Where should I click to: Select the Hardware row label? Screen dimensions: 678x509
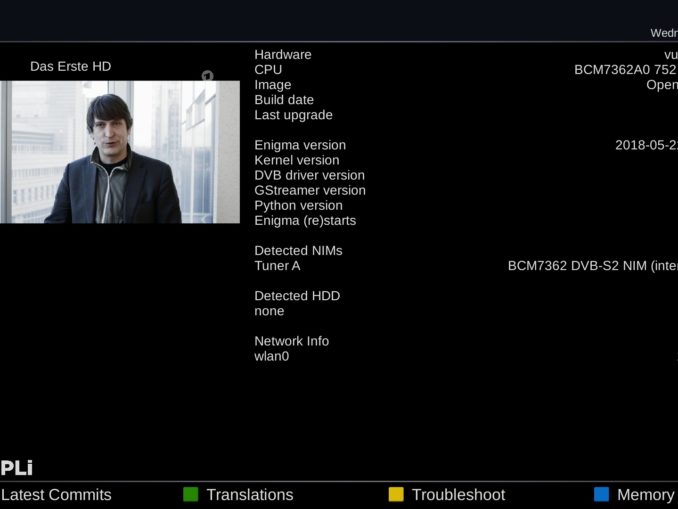coord(283,54)
